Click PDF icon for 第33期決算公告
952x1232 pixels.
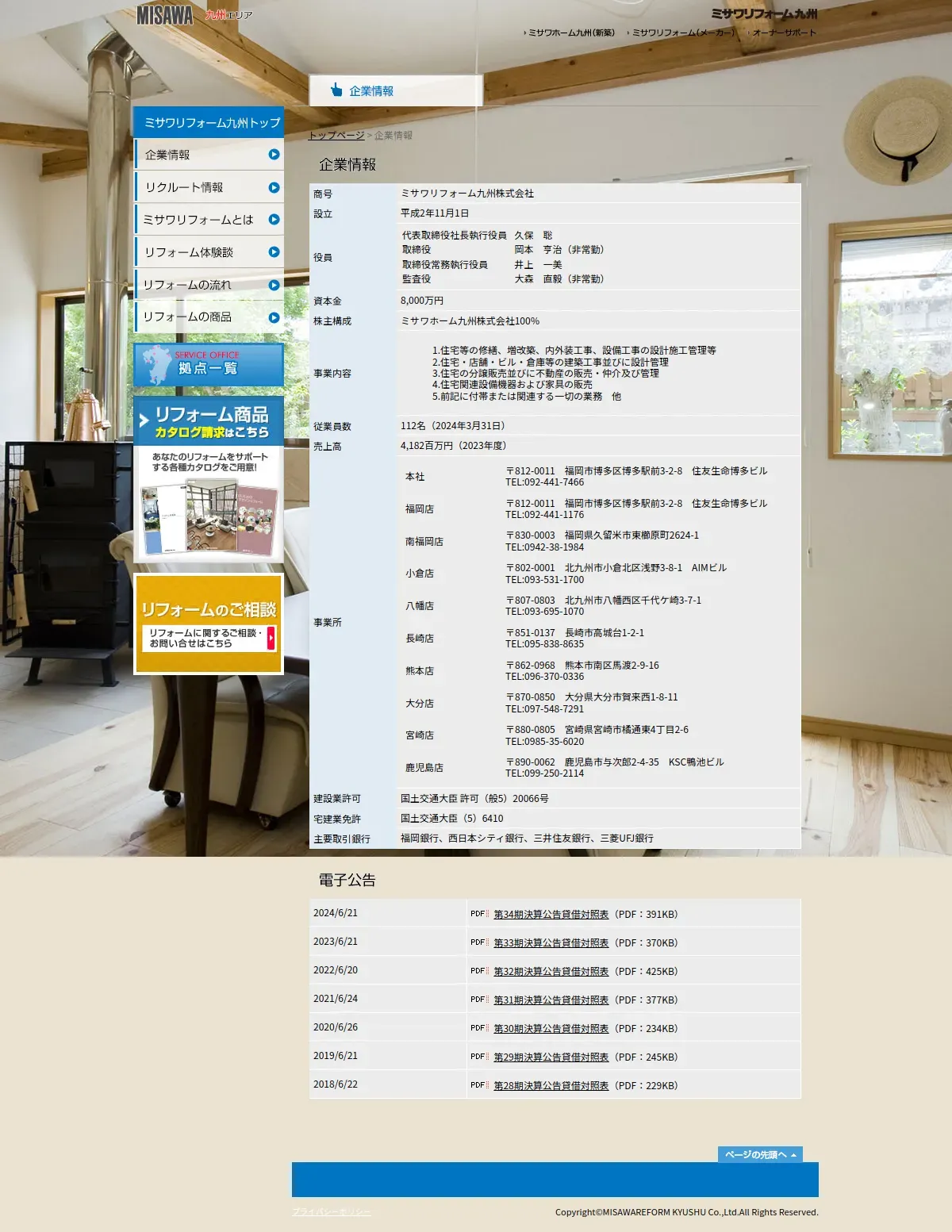click(x=479, y=942)
